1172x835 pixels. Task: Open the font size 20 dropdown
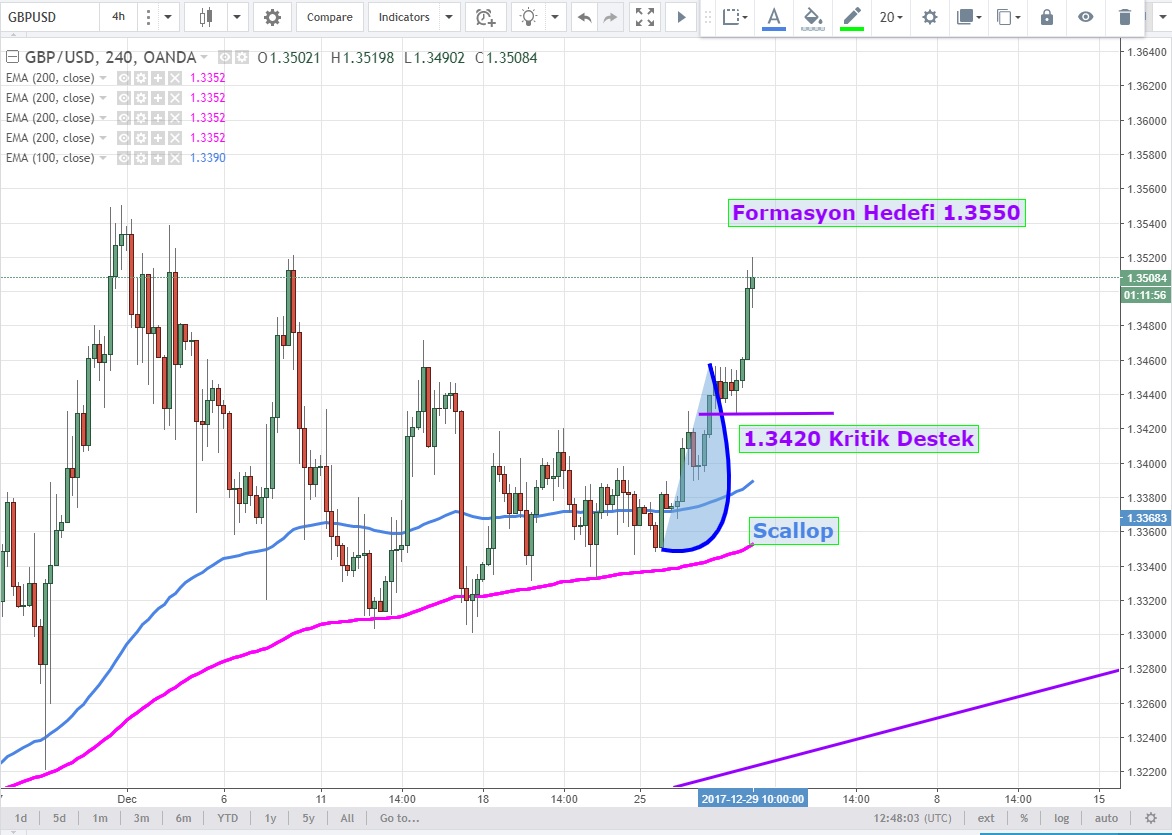click(x=890, y=17)
